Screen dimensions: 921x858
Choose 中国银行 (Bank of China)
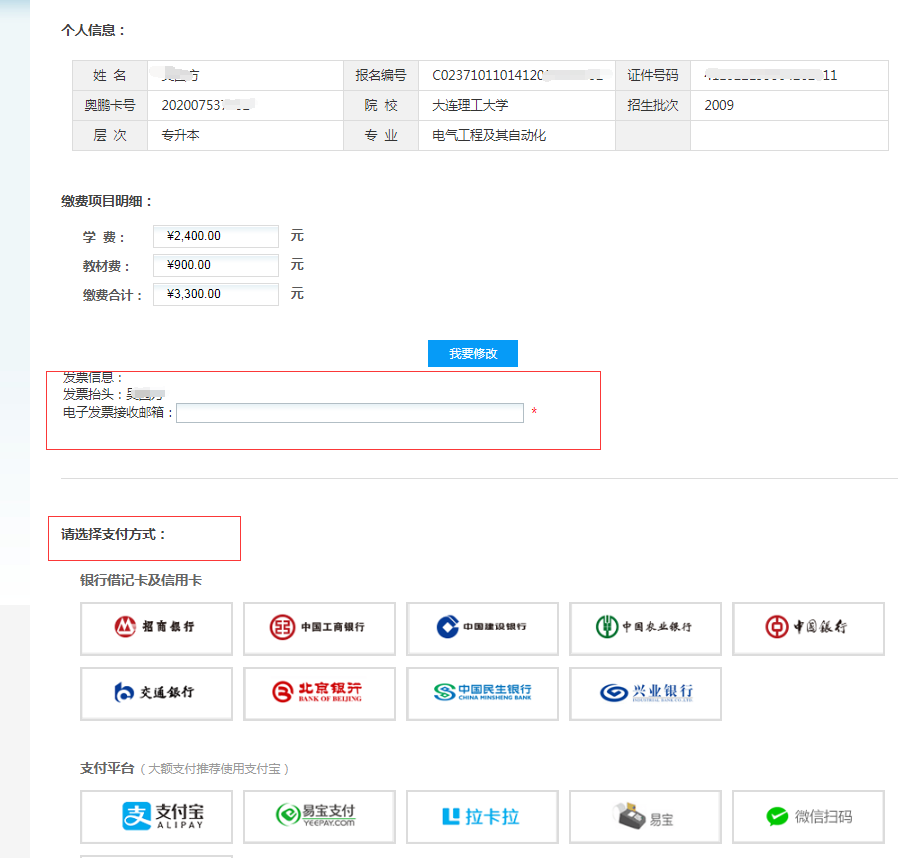click(x=808, y=628)
